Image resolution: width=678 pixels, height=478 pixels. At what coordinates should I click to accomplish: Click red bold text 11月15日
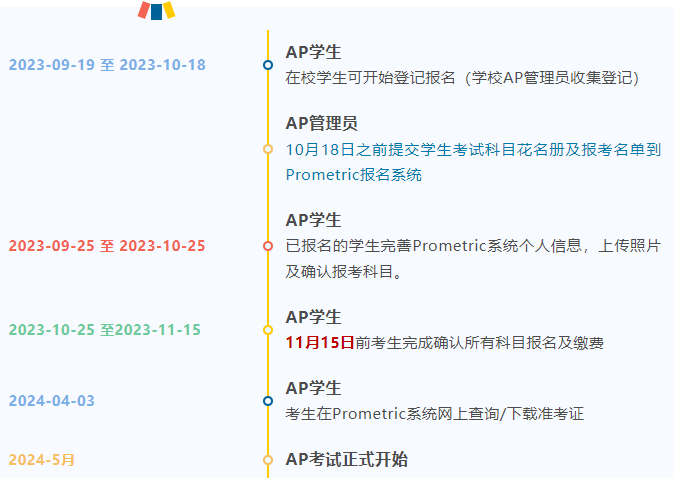(320, 343)
